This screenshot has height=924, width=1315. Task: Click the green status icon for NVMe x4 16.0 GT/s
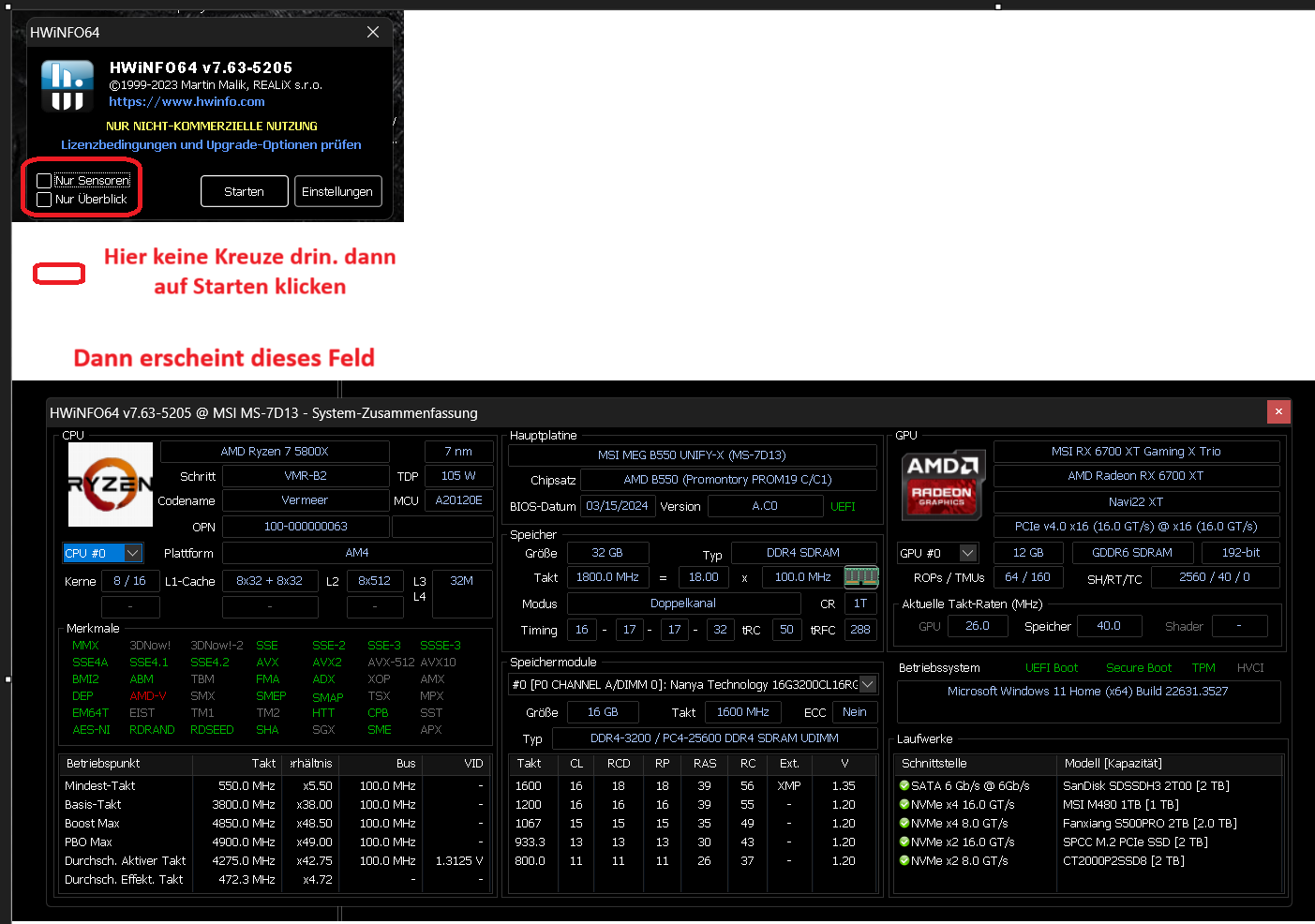(904, 804)
